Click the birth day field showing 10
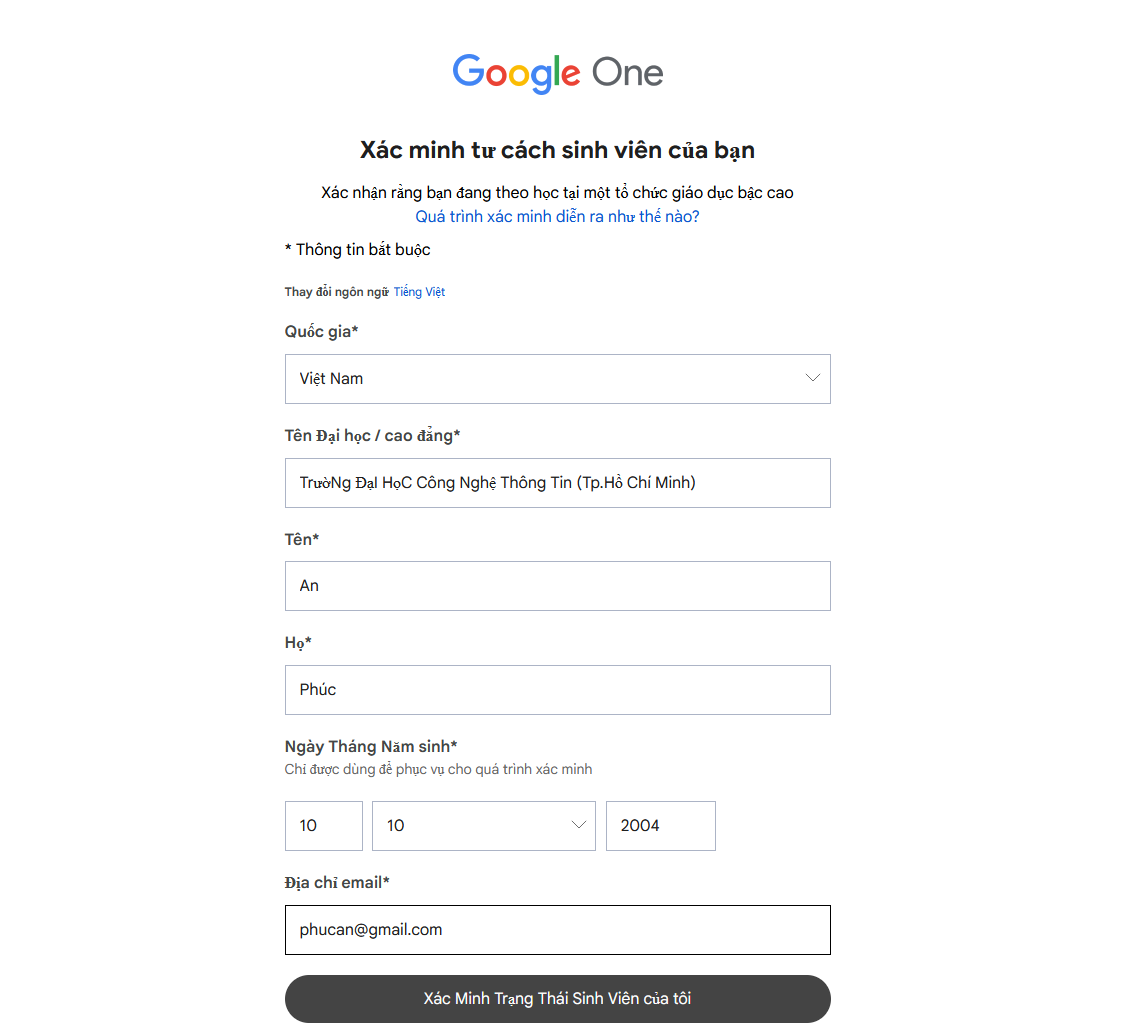The image size is (1146, 1029). (x=323, y=826)
